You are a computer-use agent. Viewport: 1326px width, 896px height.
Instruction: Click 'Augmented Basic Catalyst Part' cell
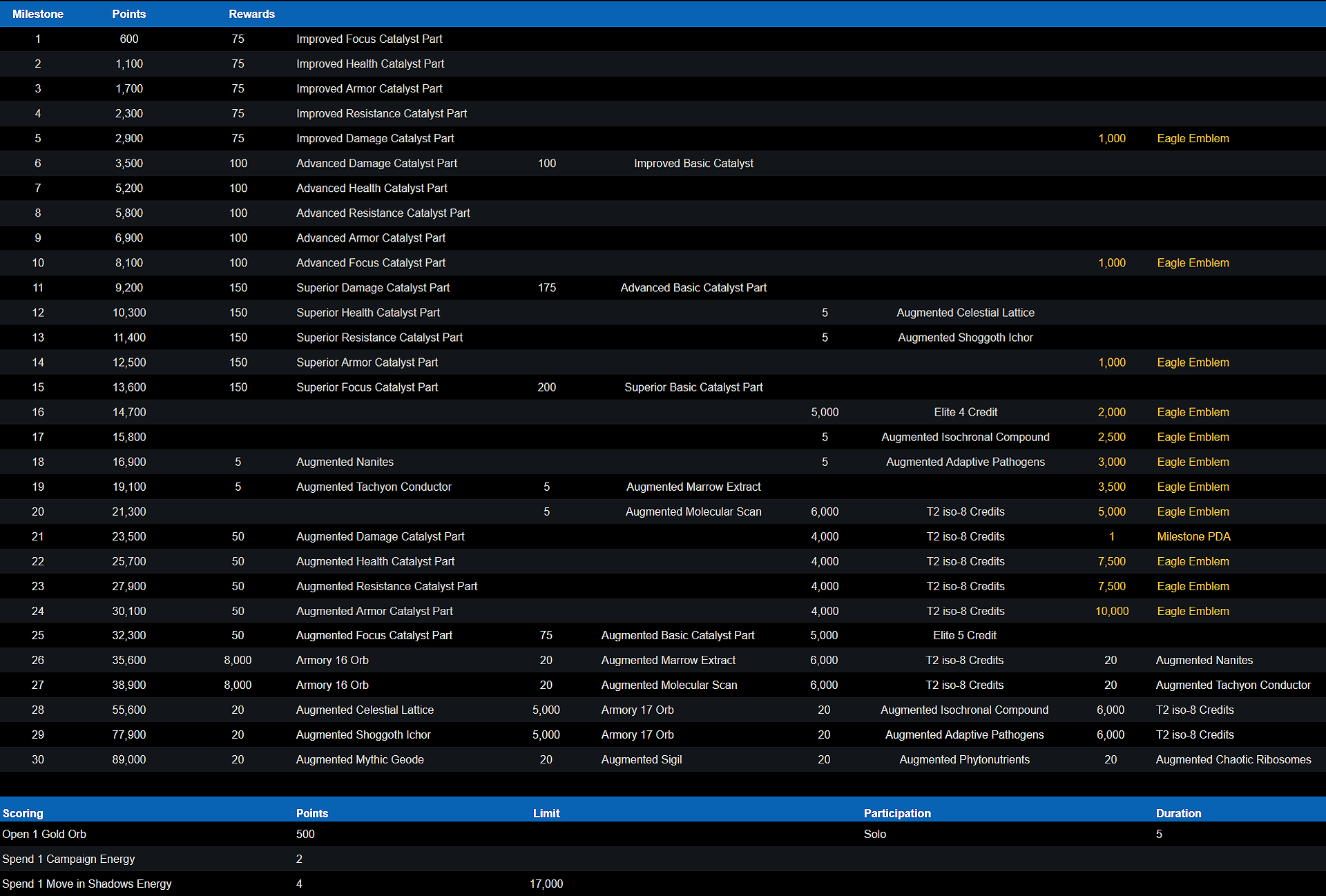click(678, 635)
